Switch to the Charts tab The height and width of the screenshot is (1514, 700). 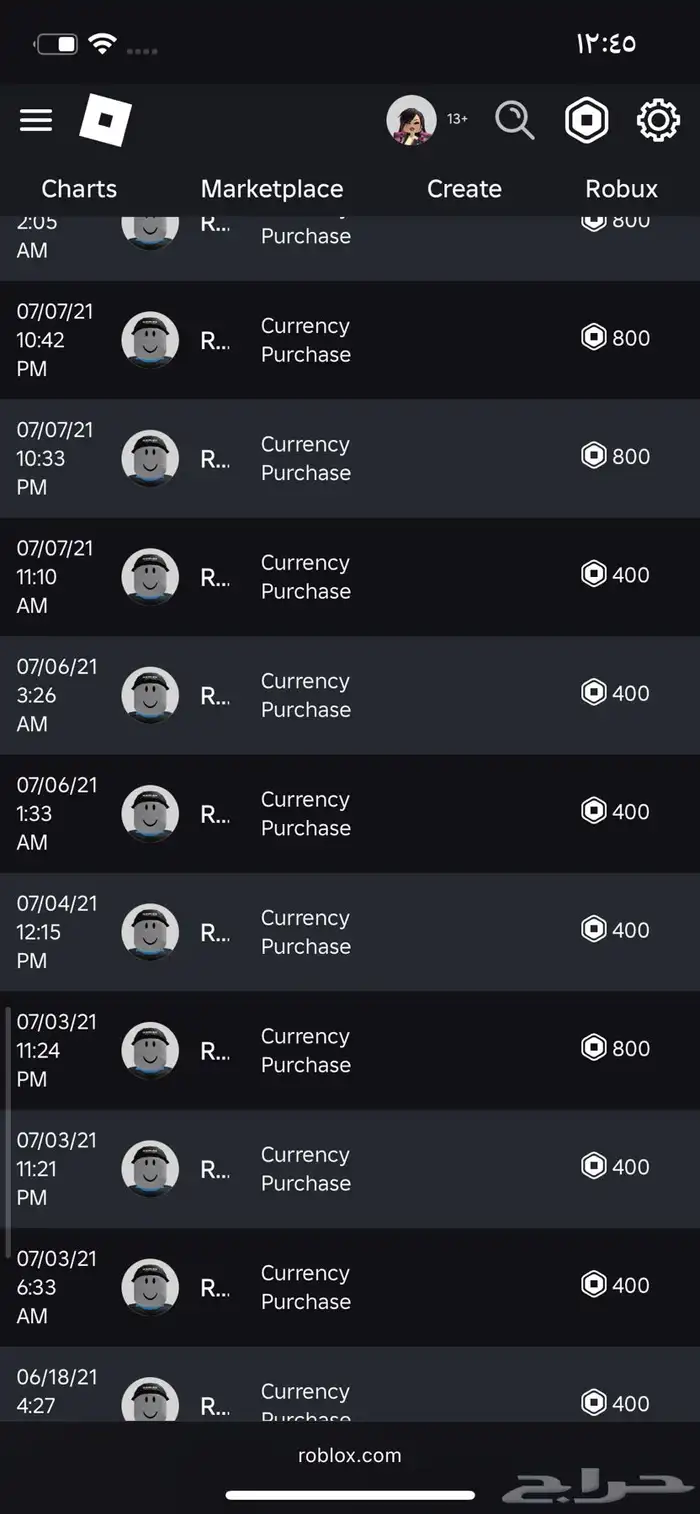[x=79, y=189]
